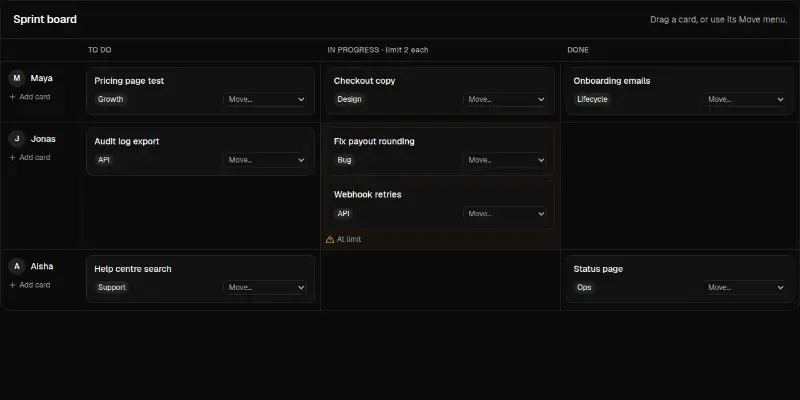Click the Support tag
Image resolution: width=800 pixels, height=400 pixels.
point(112,288)
